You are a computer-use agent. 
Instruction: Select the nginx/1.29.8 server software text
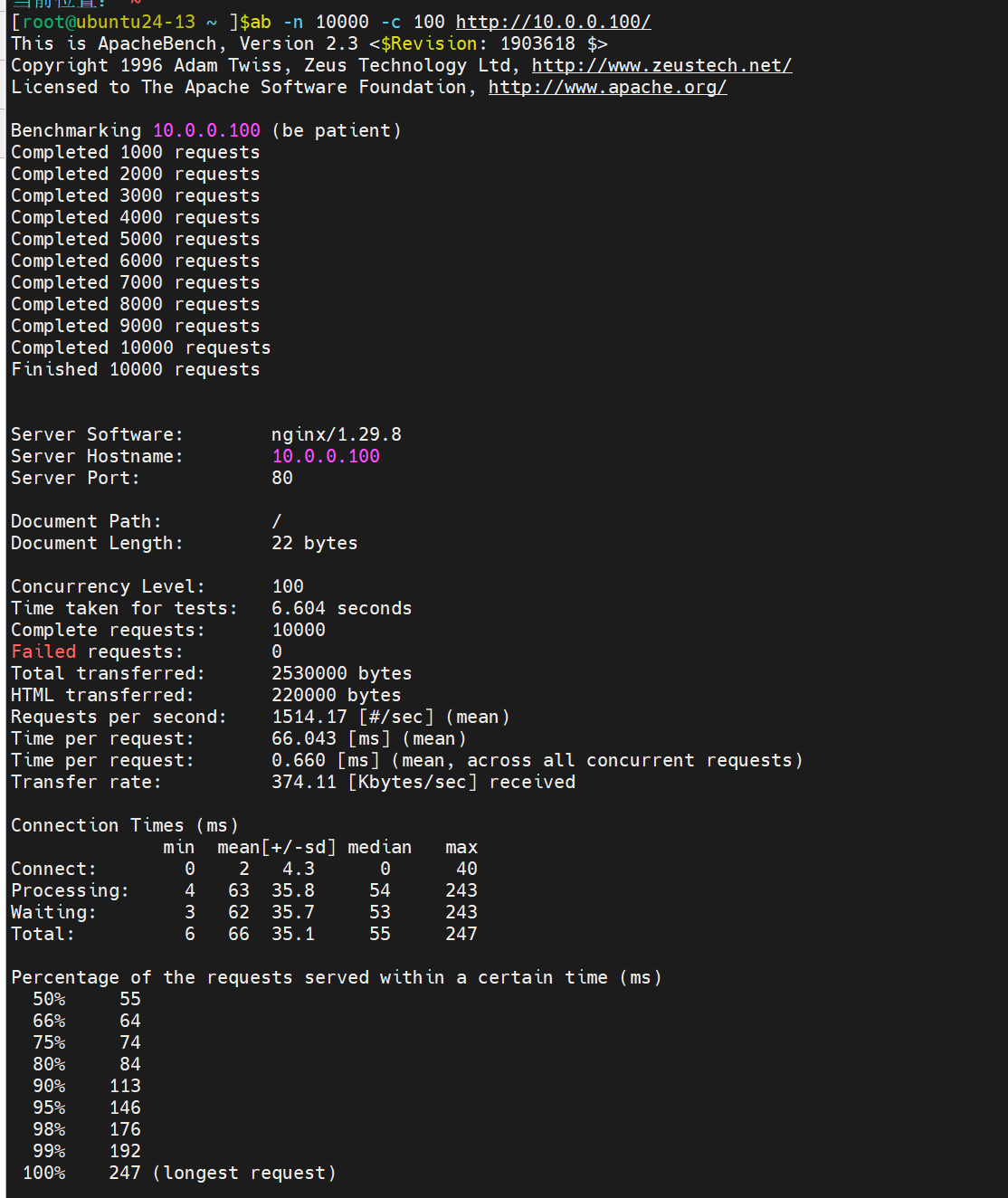tap(337, 434)
